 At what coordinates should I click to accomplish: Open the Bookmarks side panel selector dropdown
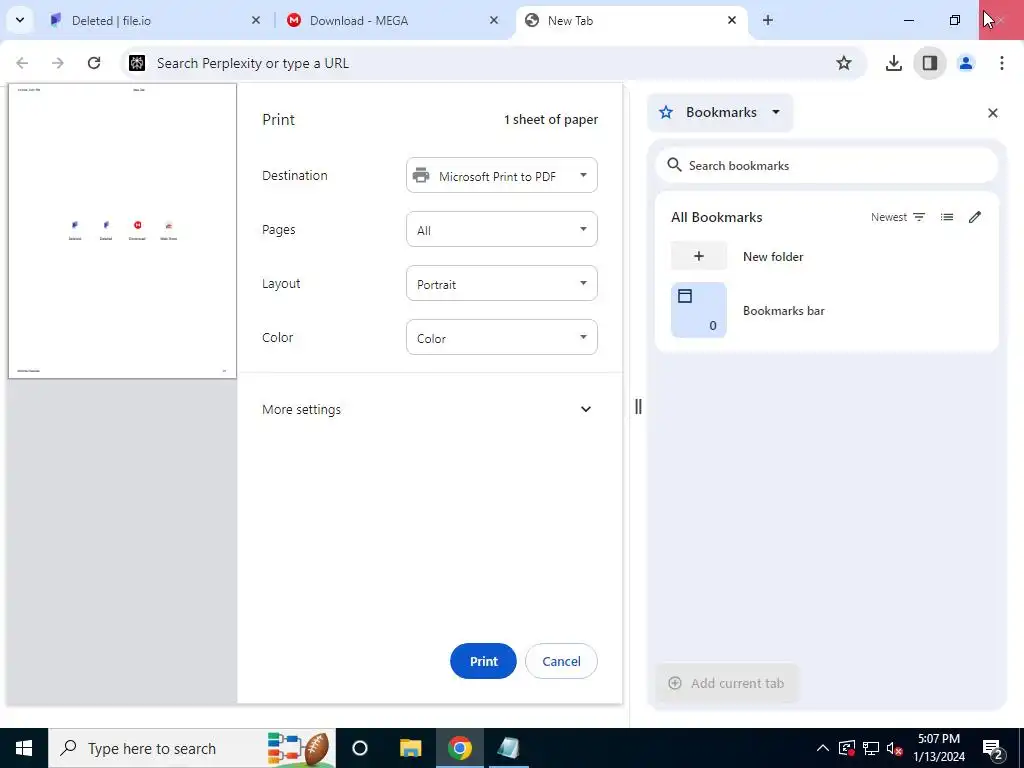click(x=720, y=112)
